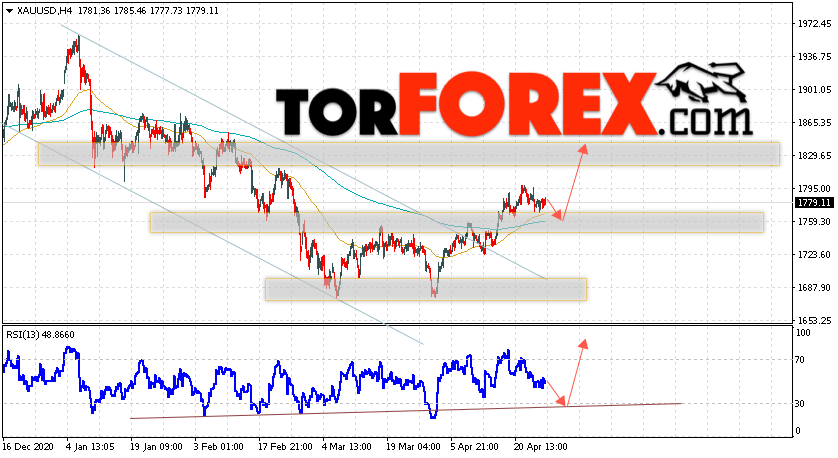
Task: Select the 1829.65 price axis value
Action: (x=814, y=156)
